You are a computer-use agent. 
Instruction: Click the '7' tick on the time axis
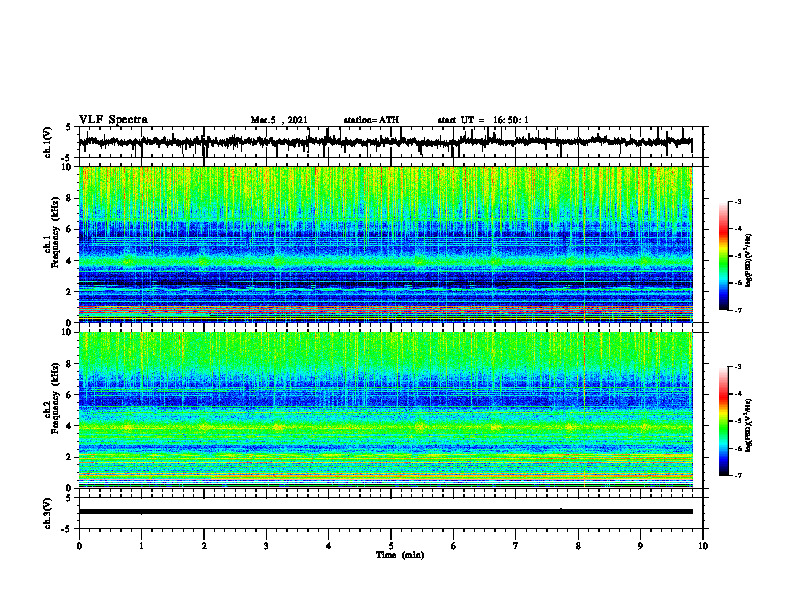[x=516, y=546]
